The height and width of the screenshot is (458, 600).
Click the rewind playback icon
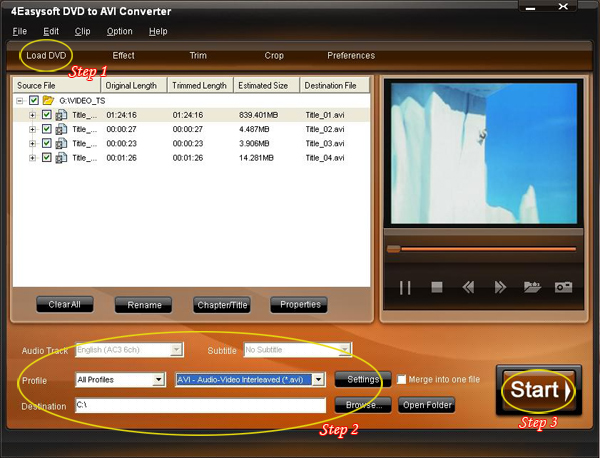click(x=468, y=287)
